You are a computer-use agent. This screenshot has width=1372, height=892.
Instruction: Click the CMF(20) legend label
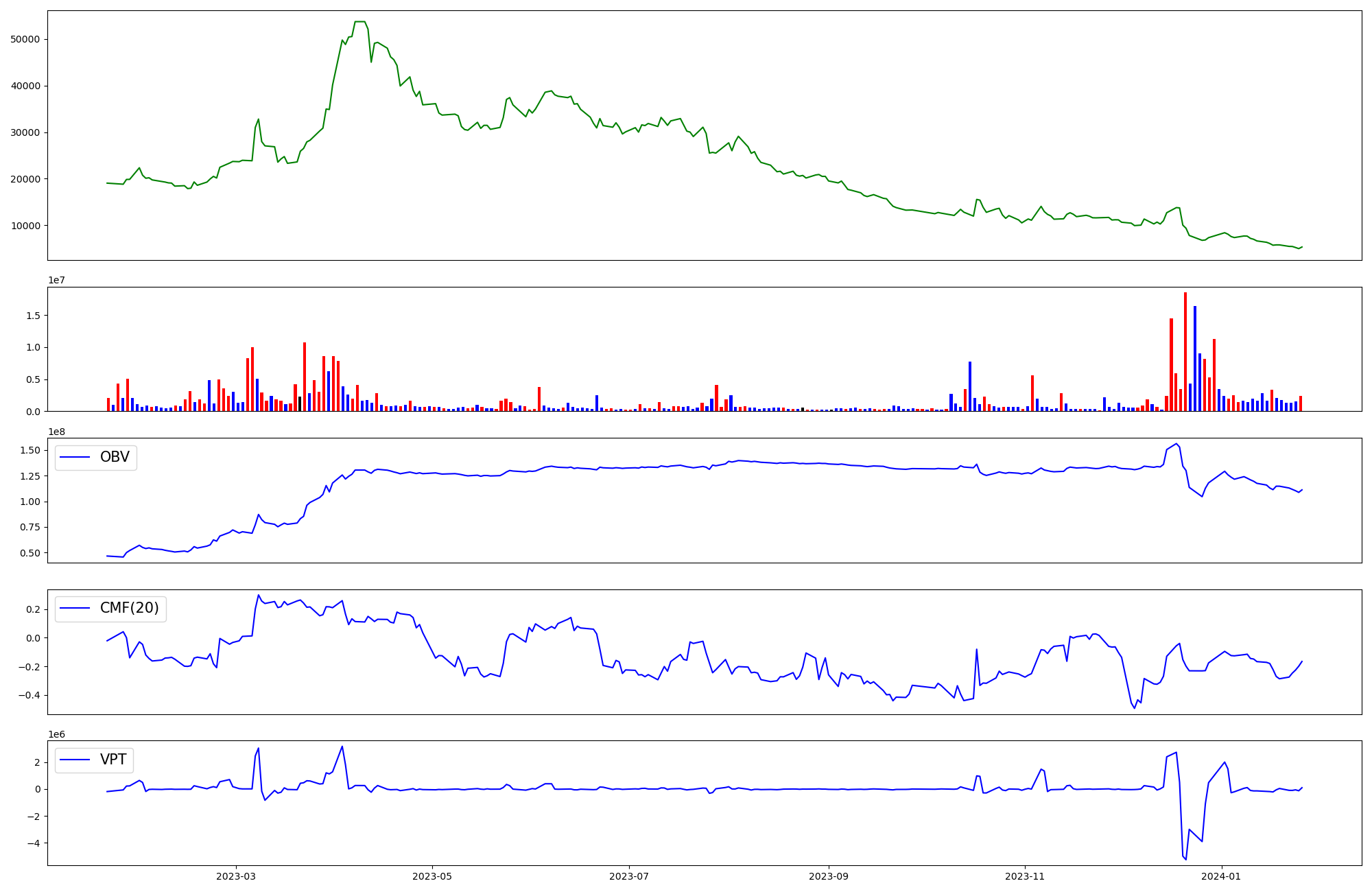tap(129, 609)
